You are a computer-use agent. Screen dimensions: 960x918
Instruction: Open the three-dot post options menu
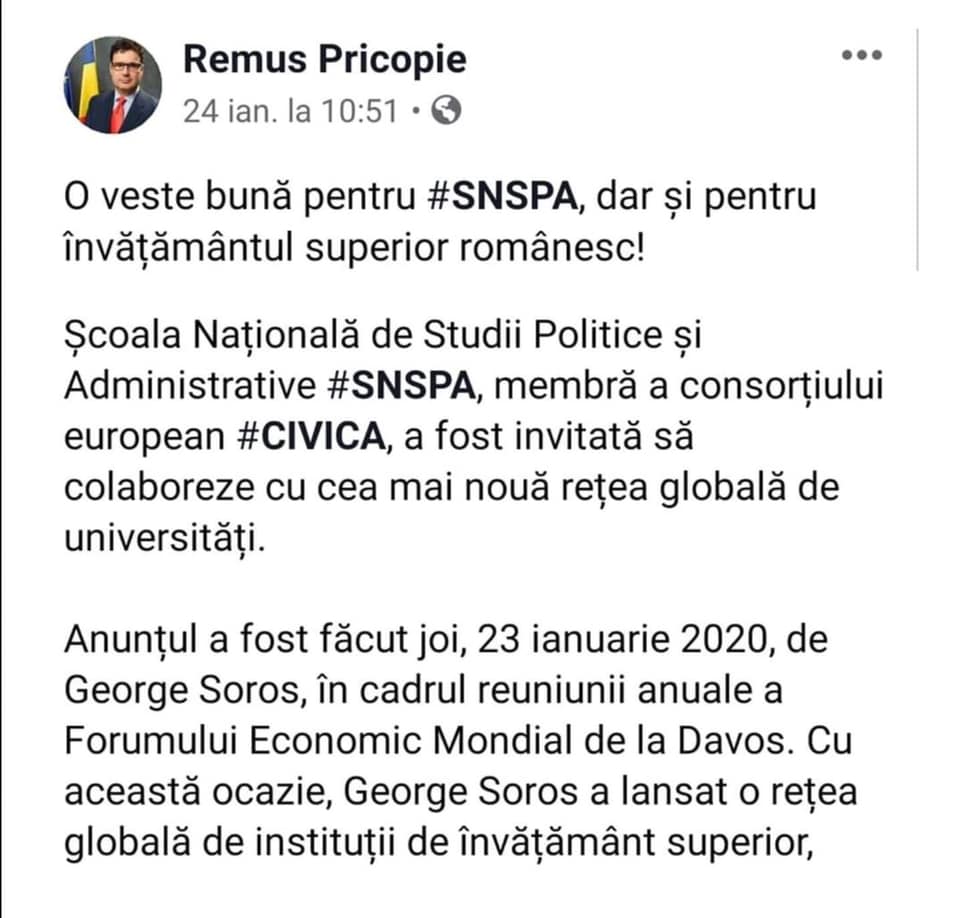[861, 55]
